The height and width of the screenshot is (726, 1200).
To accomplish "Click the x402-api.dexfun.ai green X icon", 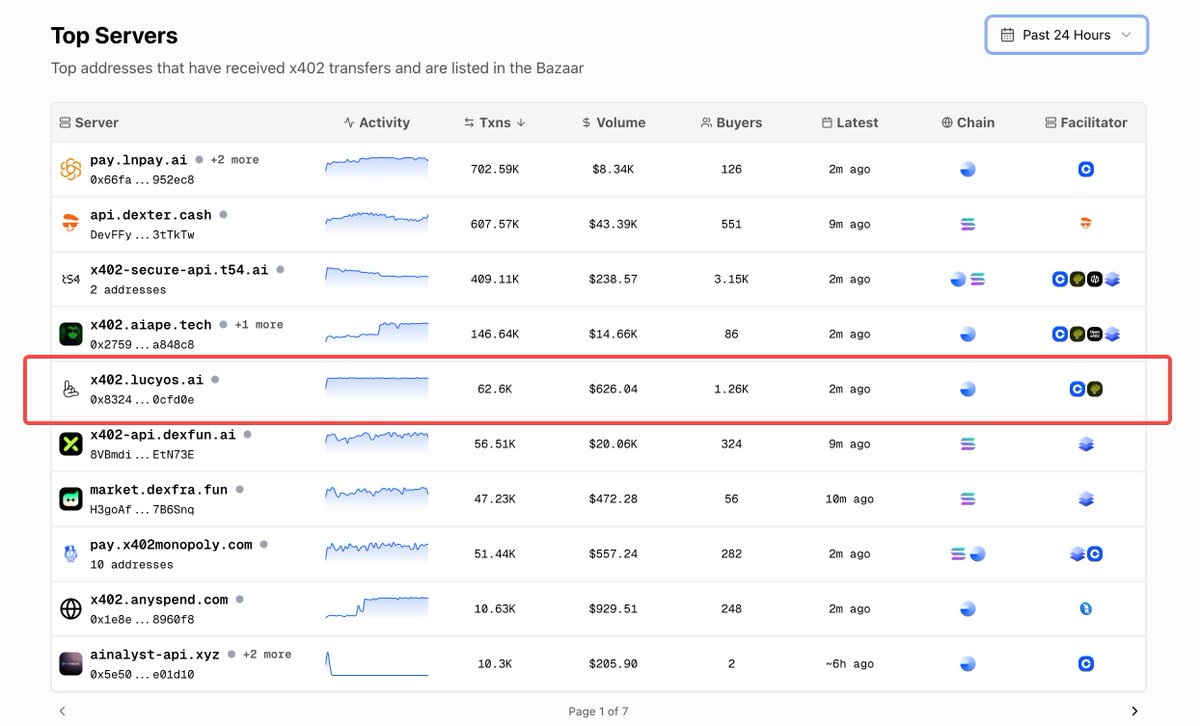I will click(70, 445).
